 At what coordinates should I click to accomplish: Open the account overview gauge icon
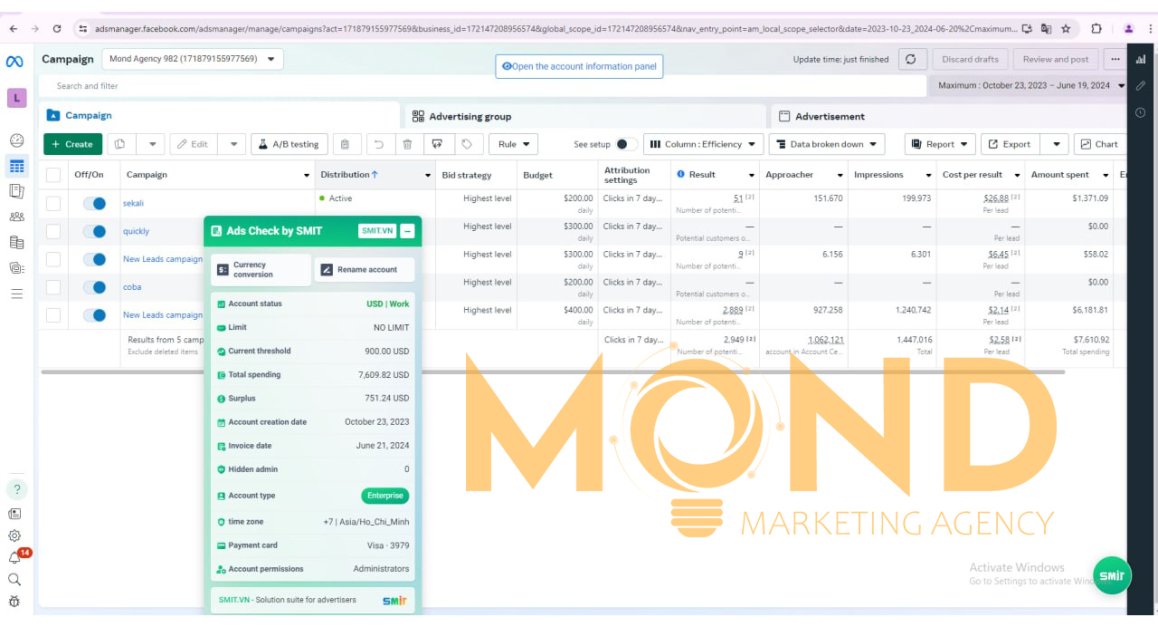16,140
